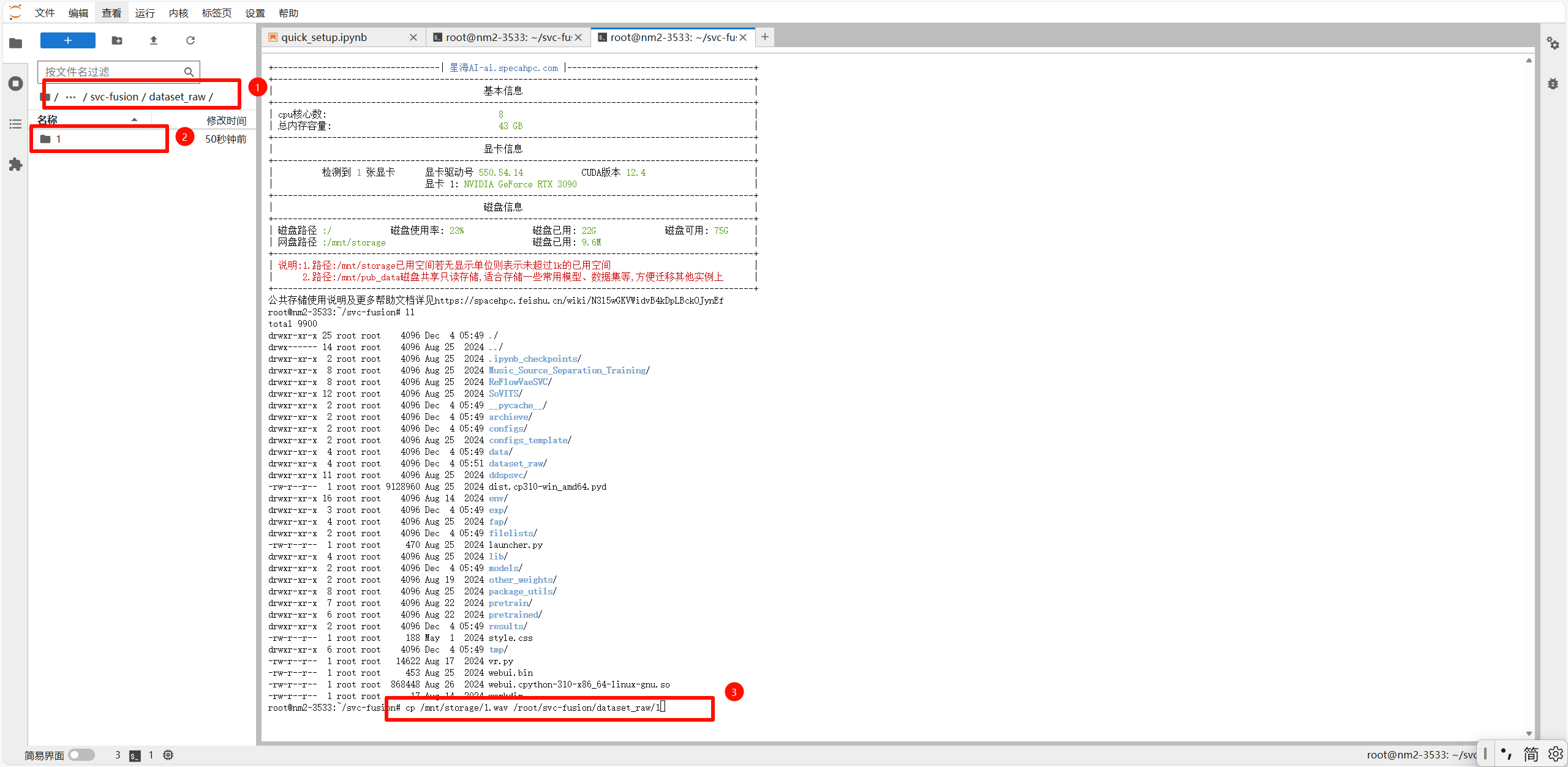Add a new tab with plus button
1568x767 pixels.
coord(765,37)
